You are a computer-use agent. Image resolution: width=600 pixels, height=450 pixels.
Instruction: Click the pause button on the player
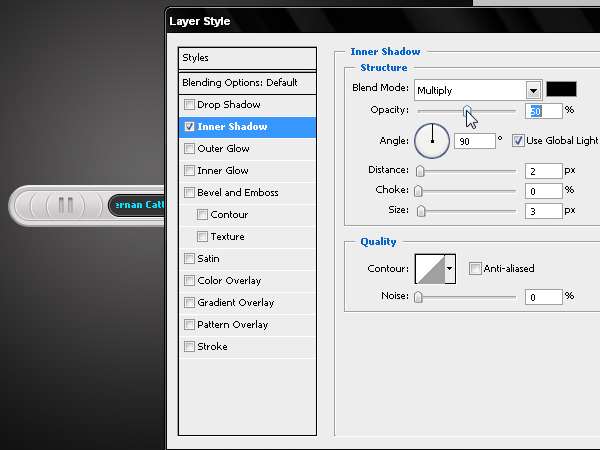(66, 205)
